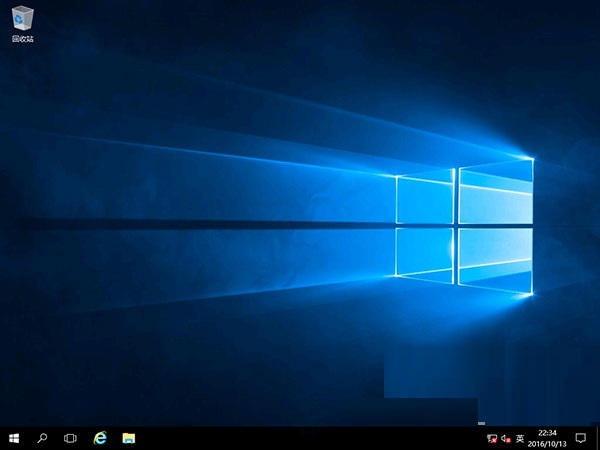
Task: Click the wallpaper Windows logo upper-left pane
Action: (425, 200)
